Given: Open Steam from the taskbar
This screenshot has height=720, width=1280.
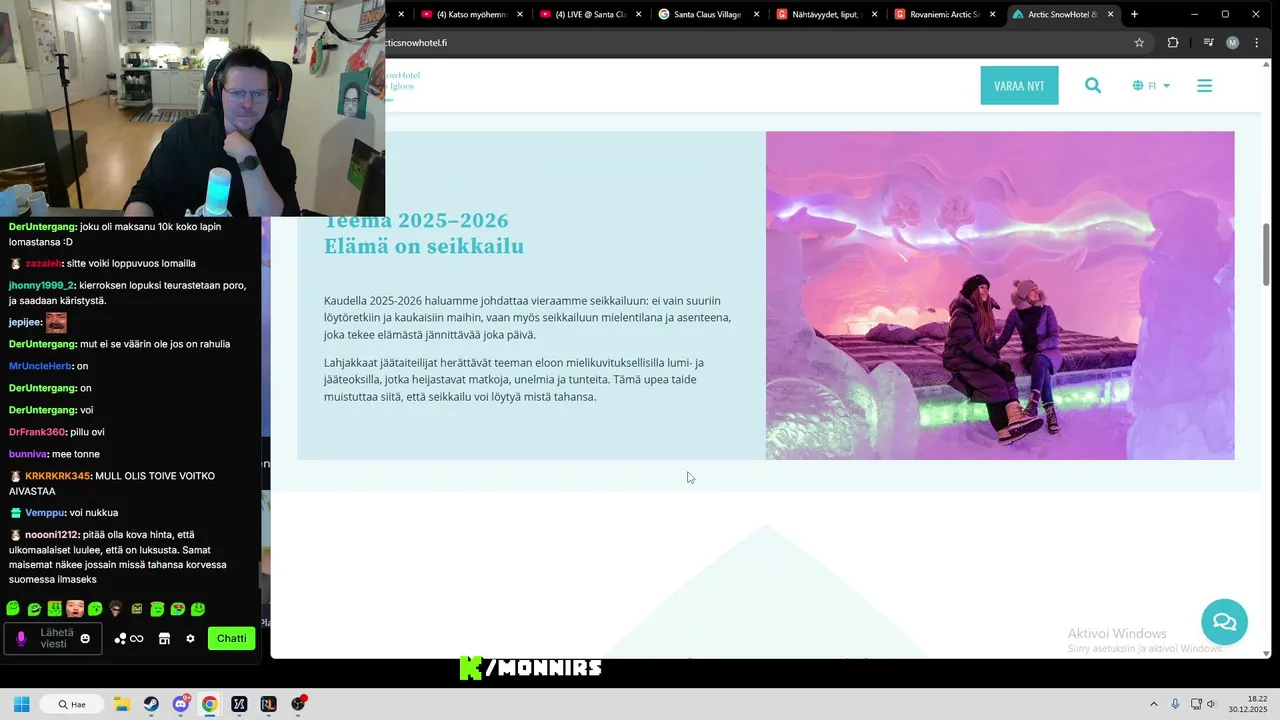Looking at the screenshot, I should coord(151,704).
